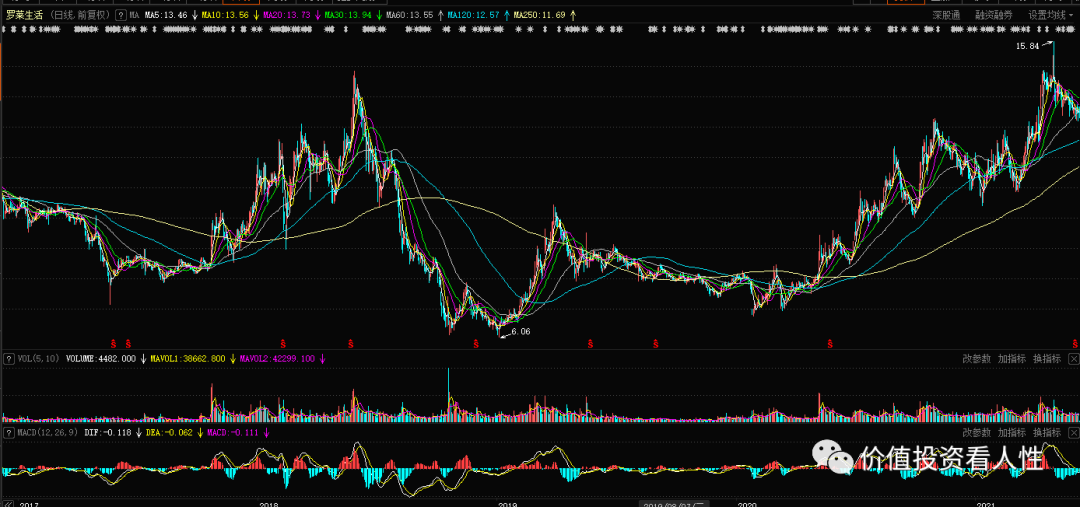
Task: Select the MA250:11.69 label
Action: point(539,14)
